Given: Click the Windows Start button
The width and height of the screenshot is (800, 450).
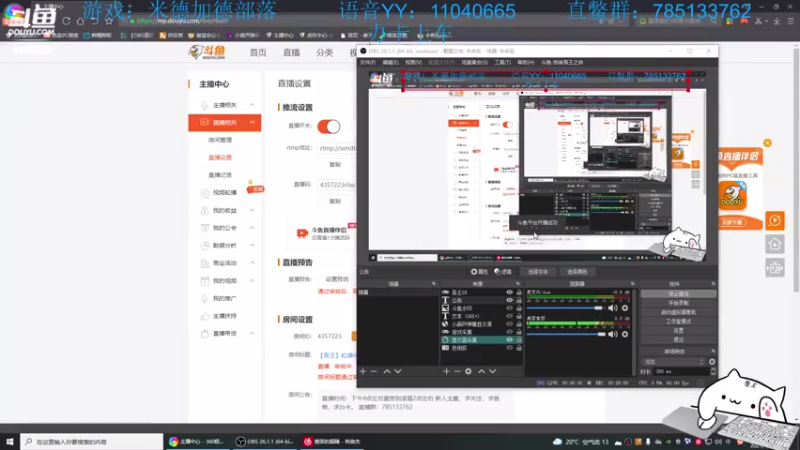Looking at the screenshot, I should pyautogui.click(x=10, y=442).
